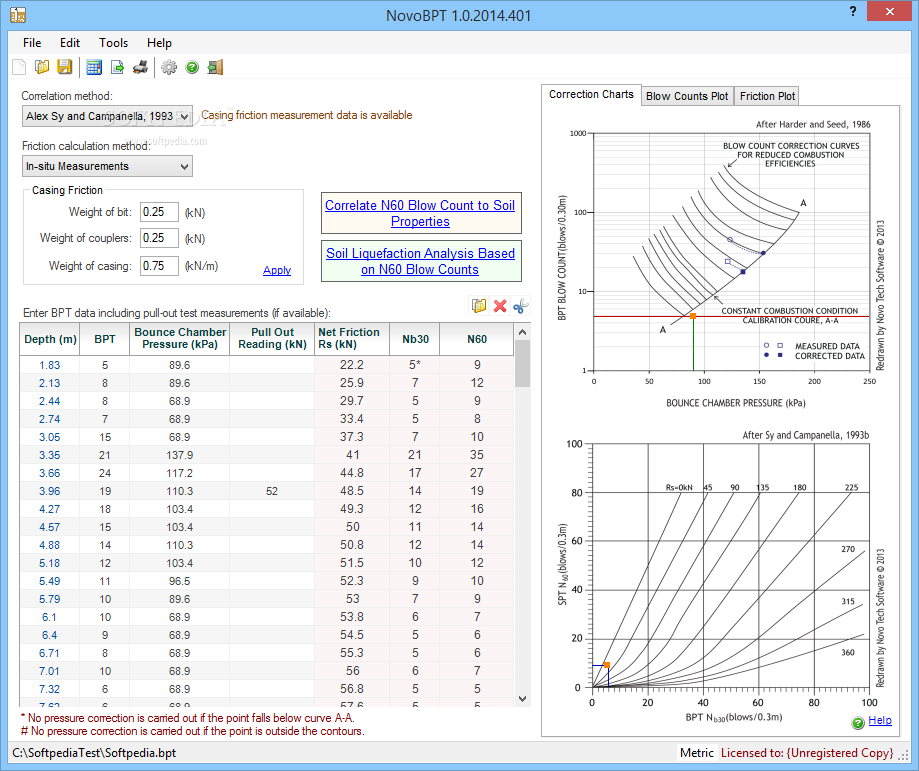
Task: Click the BPT cell 24 in row 3.66
Action: [104, 473]
